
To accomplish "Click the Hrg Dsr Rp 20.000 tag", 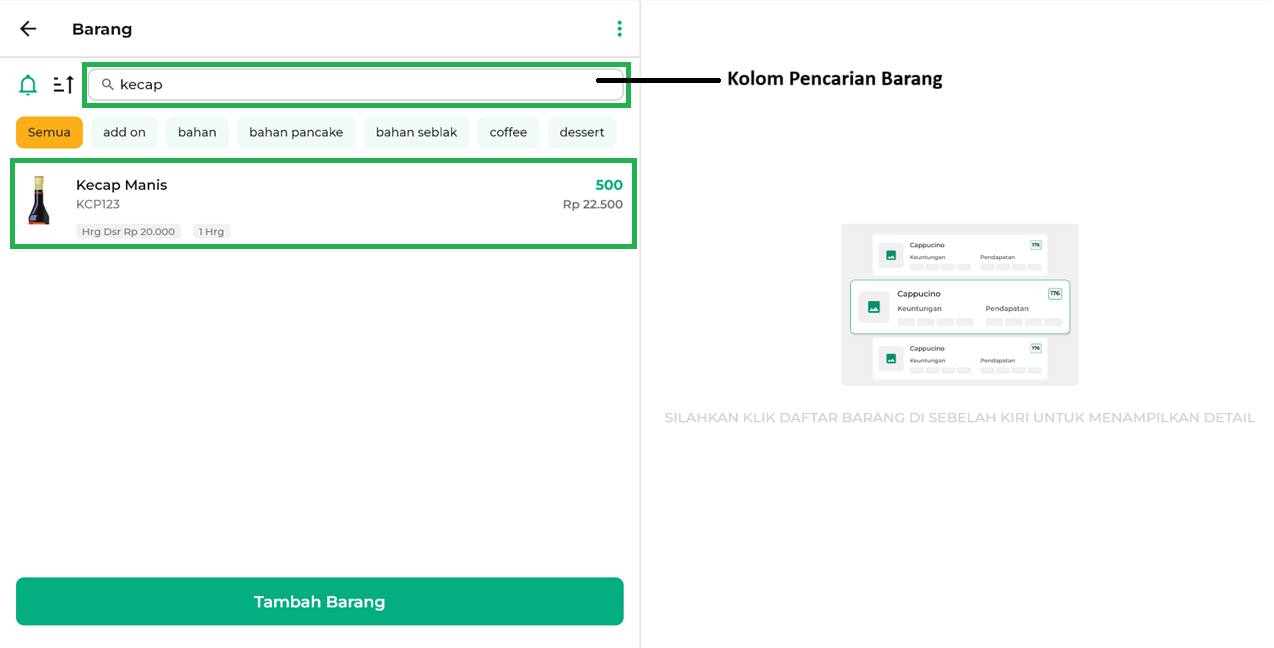I will coord(128,232).
